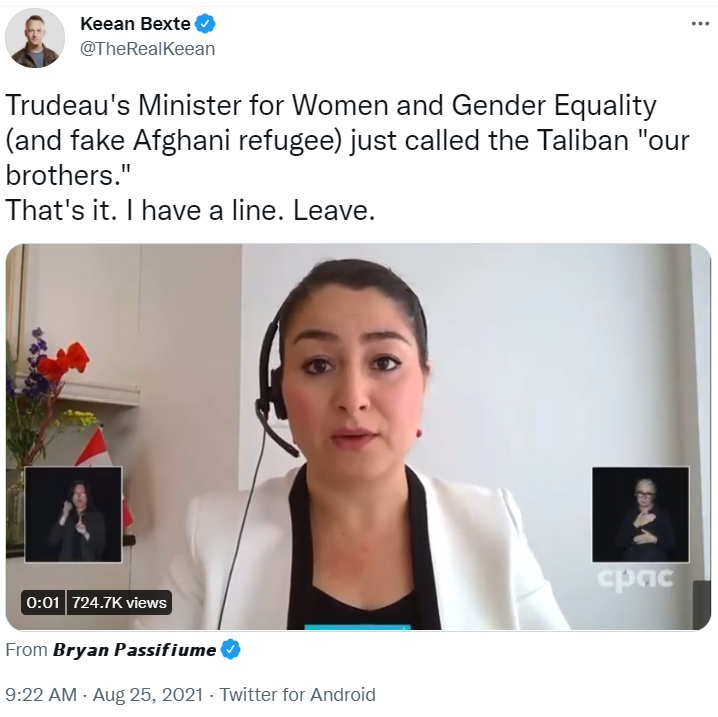
Task: Open the three-dot more options menu
Action: pos(700,23)
